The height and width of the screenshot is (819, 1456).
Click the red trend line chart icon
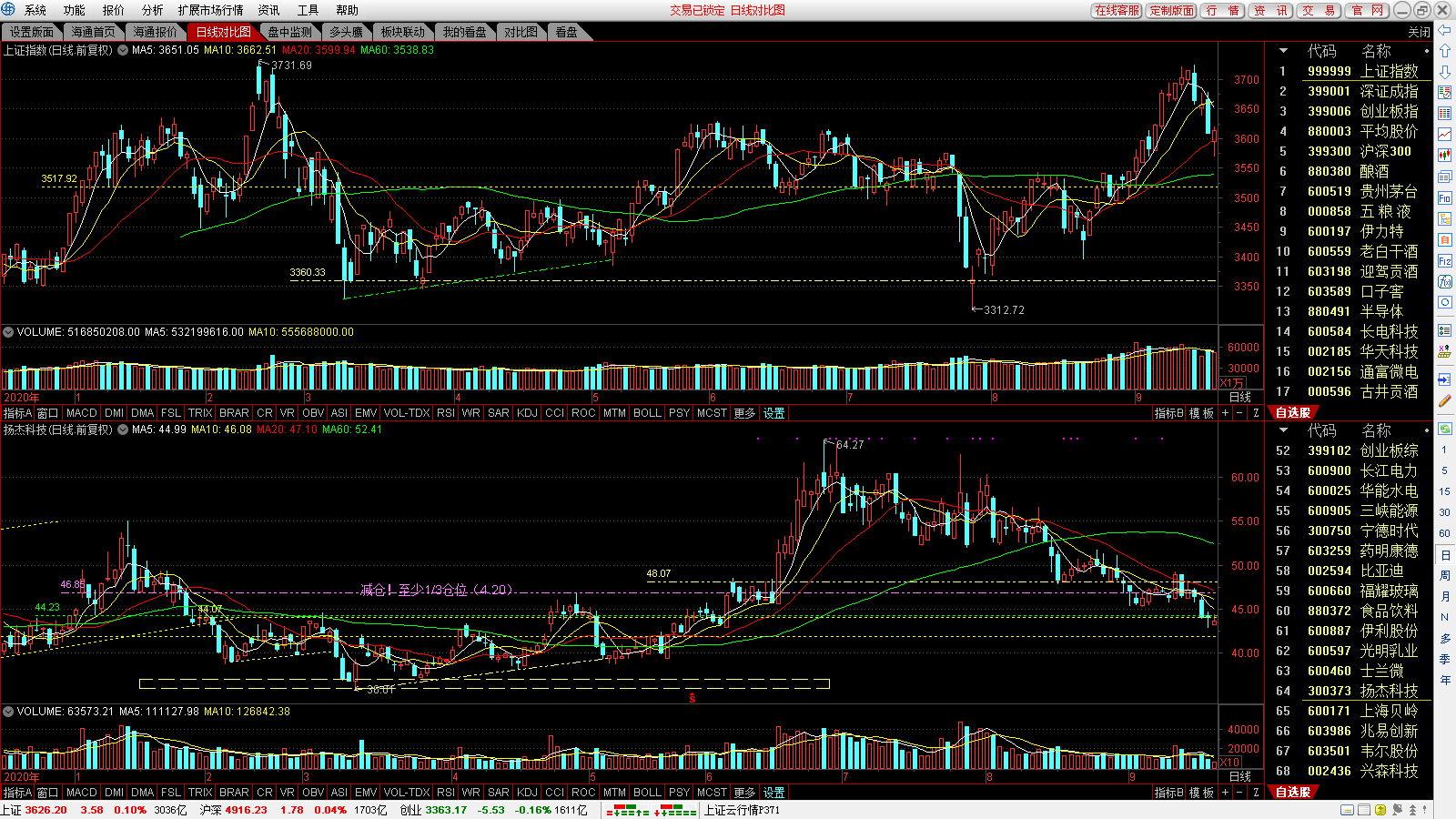(1444, 134)
